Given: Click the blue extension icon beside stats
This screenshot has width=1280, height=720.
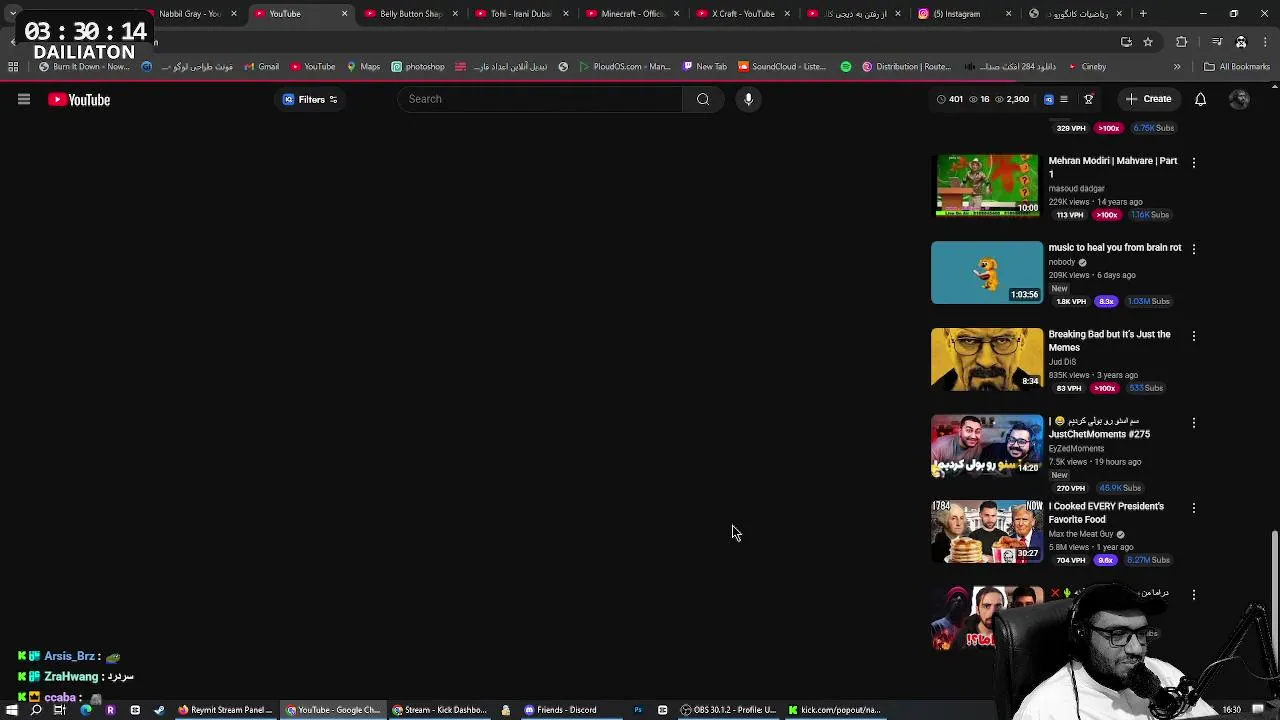Looking at the screenshot, I should pos(1048,99).
